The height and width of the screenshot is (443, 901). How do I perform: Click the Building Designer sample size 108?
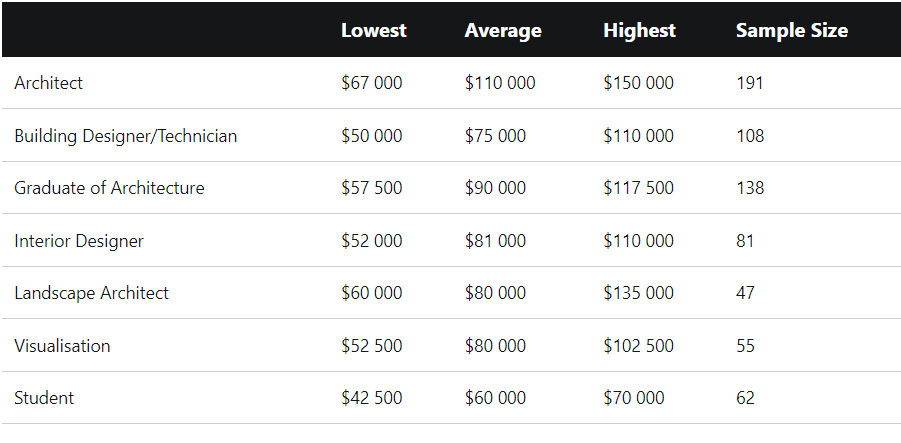(x=750, y=136)
